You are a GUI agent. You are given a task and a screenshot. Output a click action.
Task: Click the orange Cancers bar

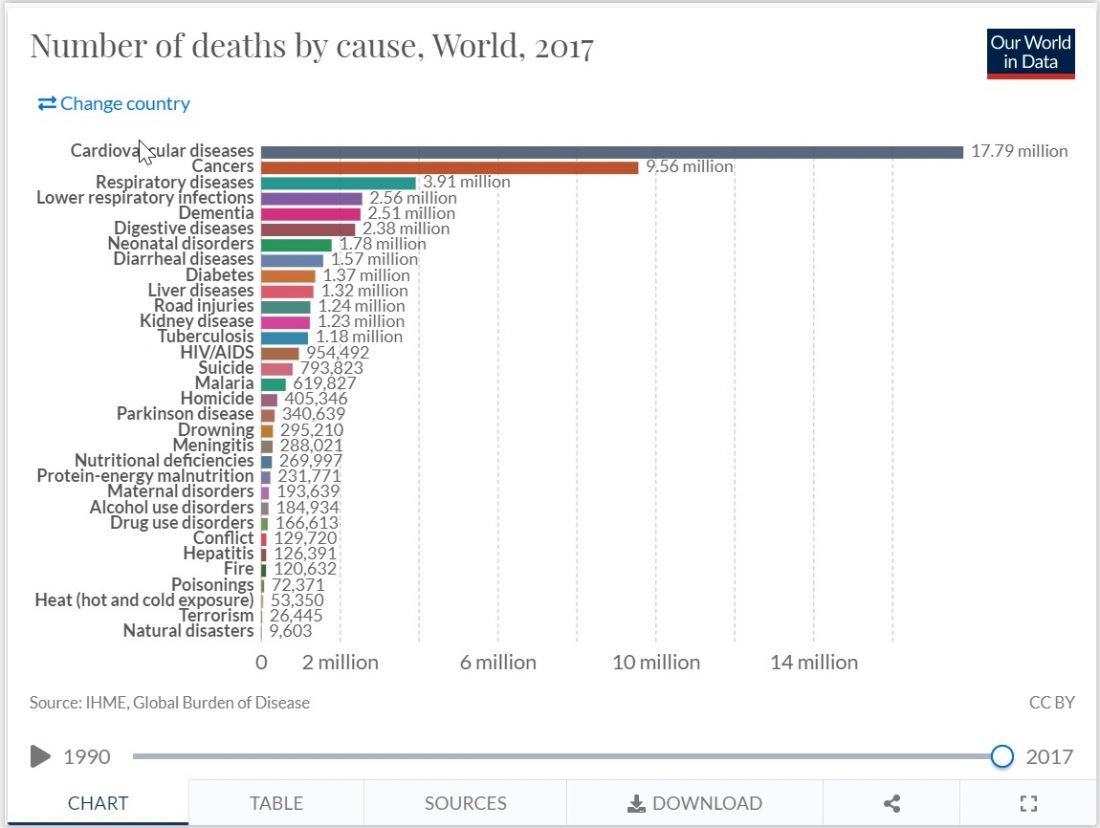click(449, 167)
